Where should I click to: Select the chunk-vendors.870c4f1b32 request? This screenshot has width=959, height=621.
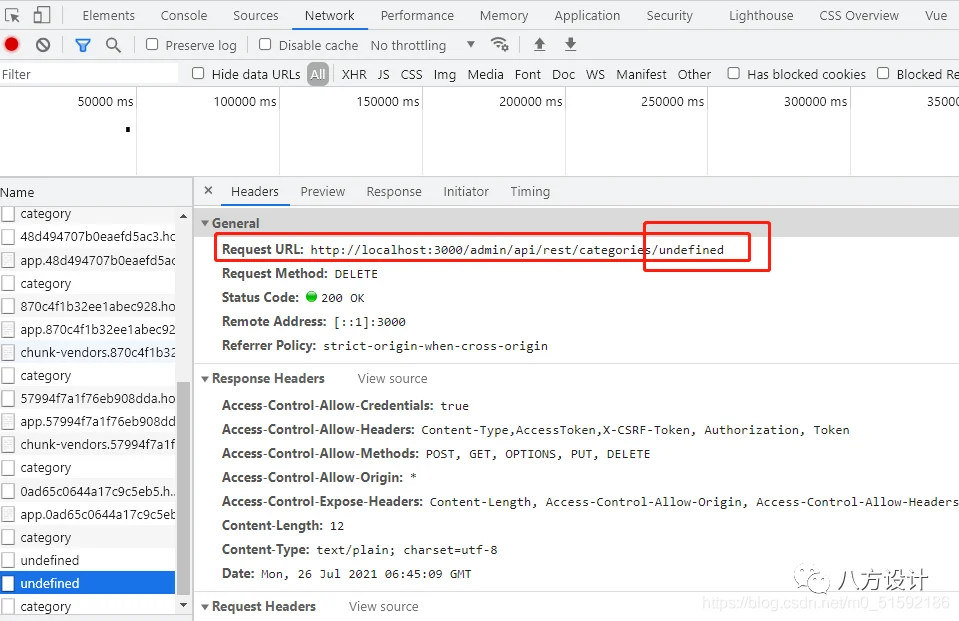(x=88, y=352)
